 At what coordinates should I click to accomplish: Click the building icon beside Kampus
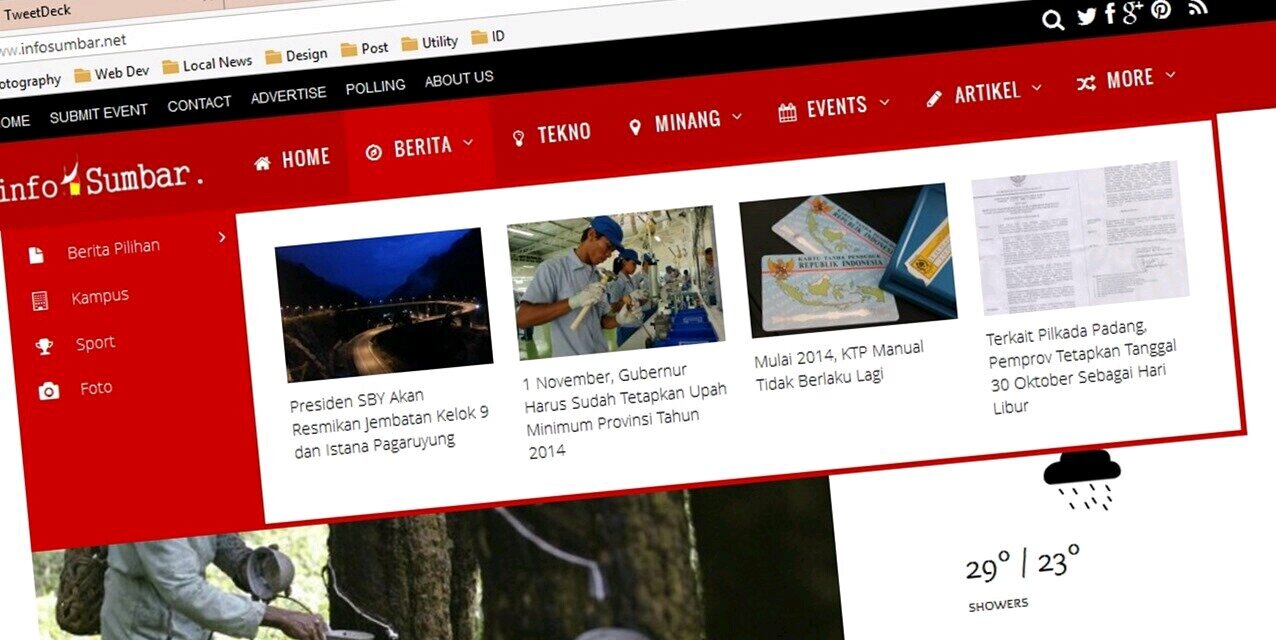point(40,300)
